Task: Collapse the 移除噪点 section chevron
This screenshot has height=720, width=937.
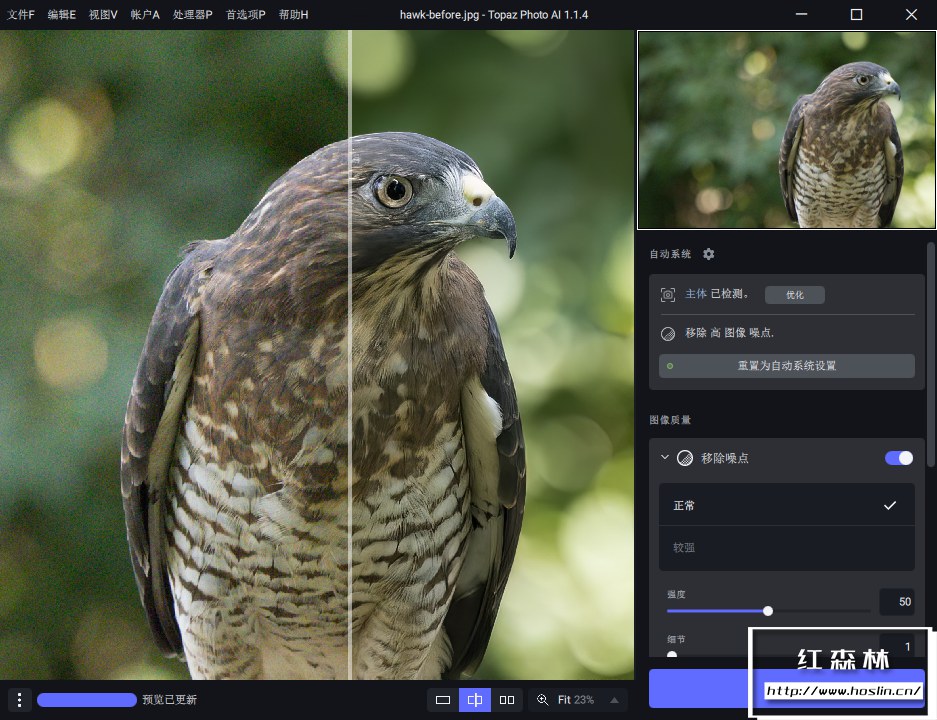Action: point(665,458)
